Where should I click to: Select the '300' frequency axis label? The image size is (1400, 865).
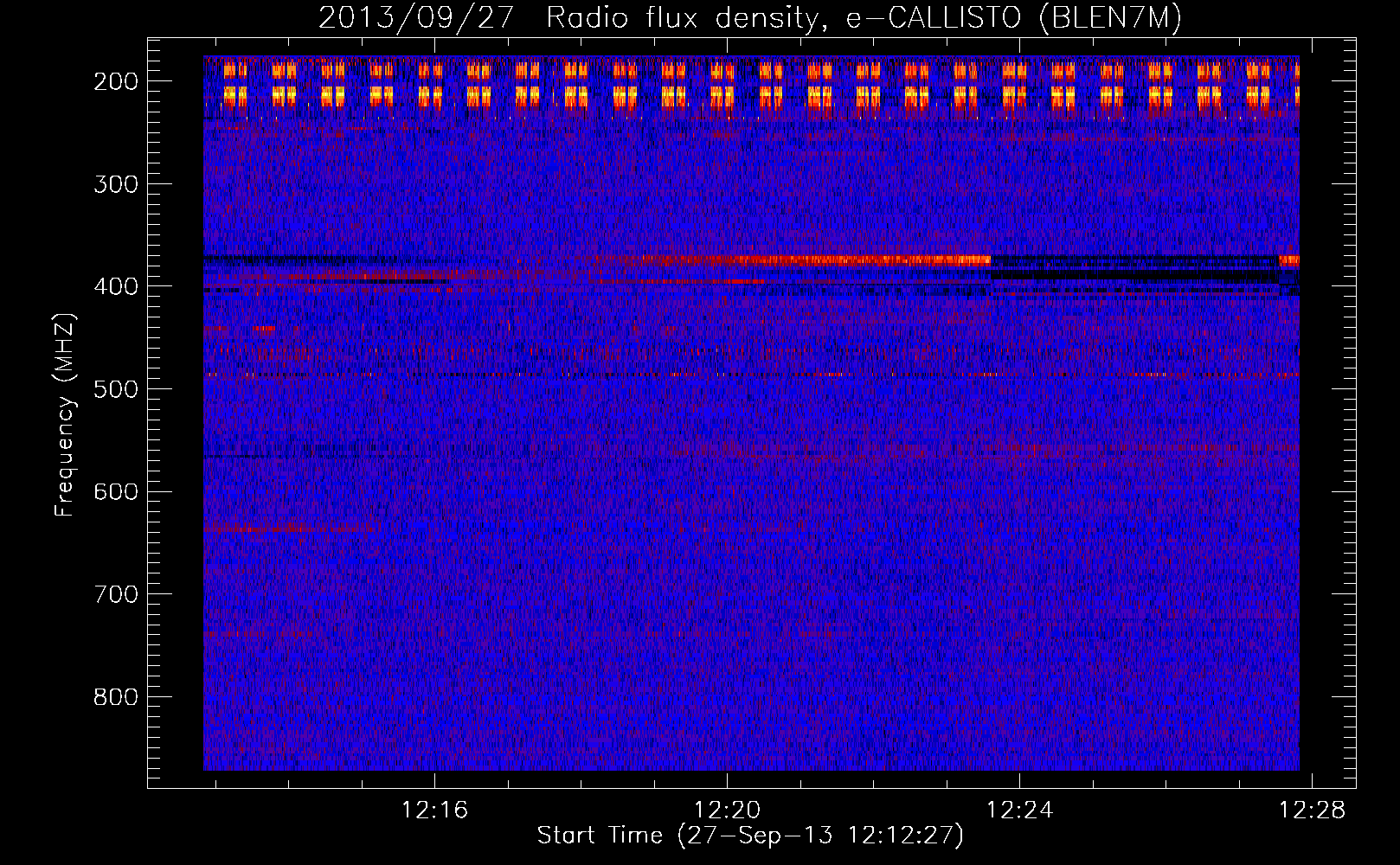[x=115, y=184]
